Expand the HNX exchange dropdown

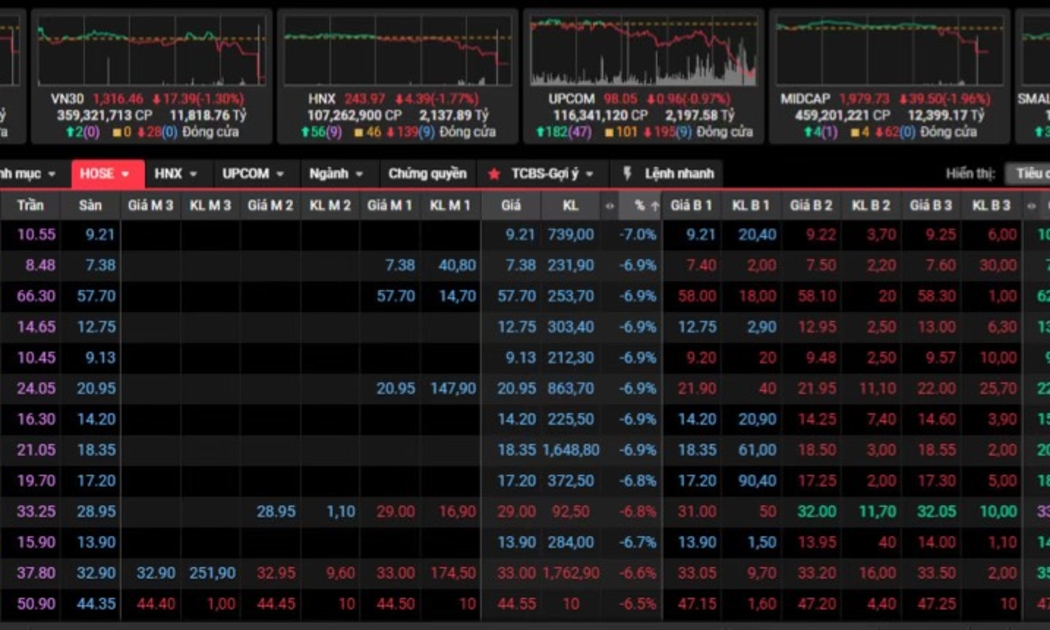click(x=176, y=174)
